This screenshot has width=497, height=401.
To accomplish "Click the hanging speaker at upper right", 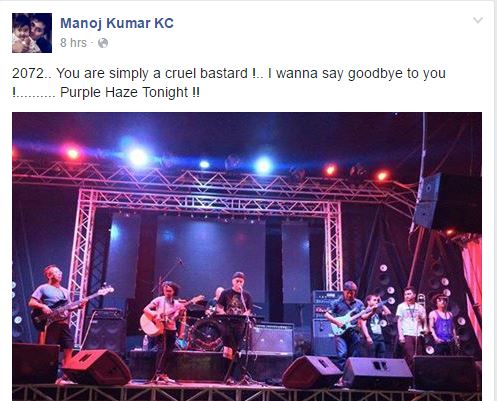I will pos(447,202).
